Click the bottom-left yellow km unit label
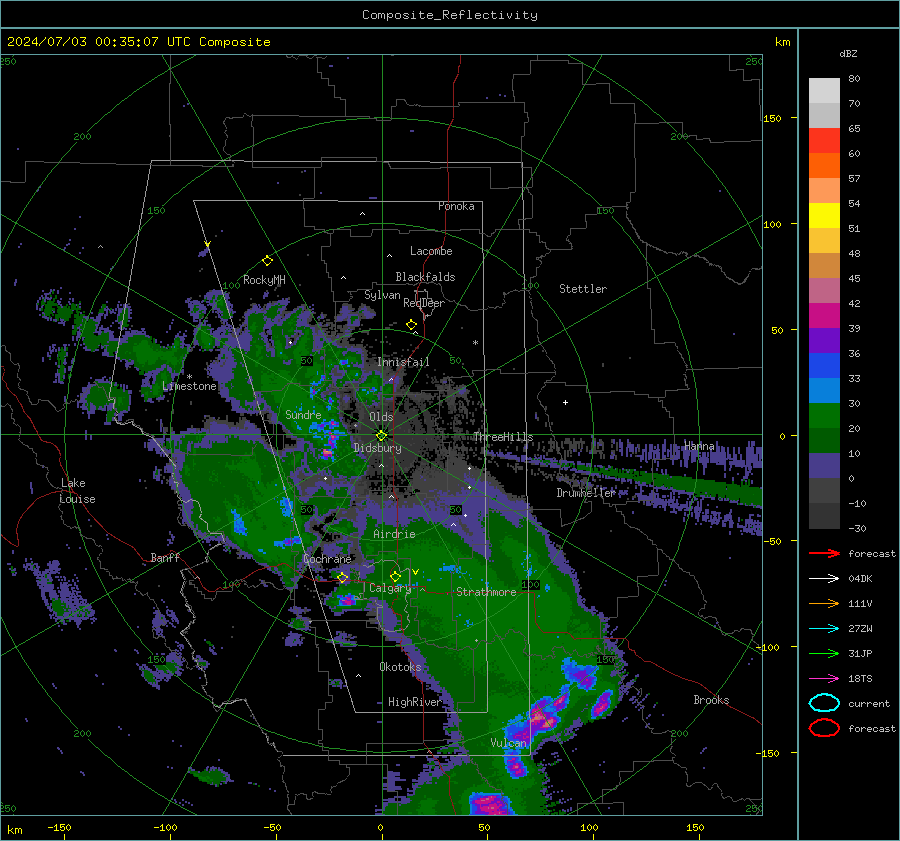The height and width of the screenshot is (841, 900). pyautogui.click(x=14, y=830)
